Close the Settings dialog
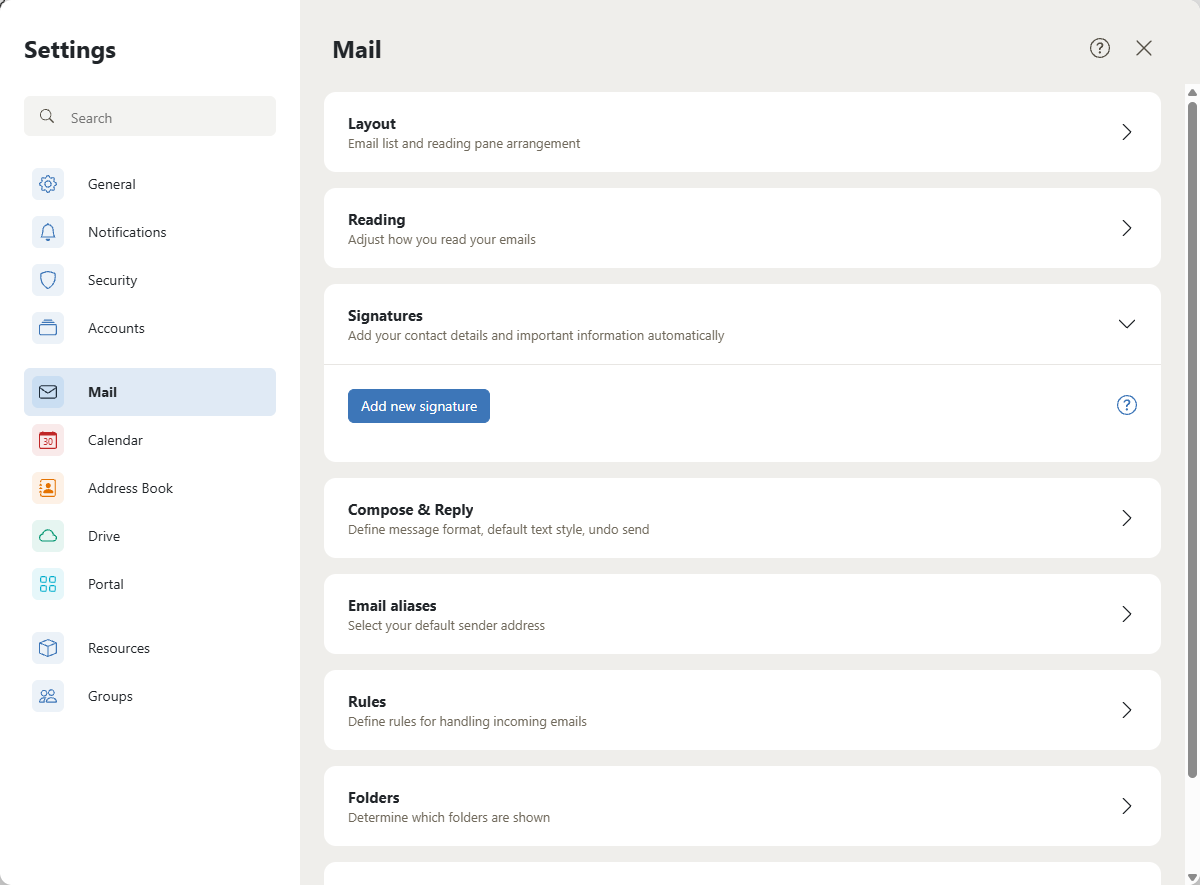 point(1144,48)
